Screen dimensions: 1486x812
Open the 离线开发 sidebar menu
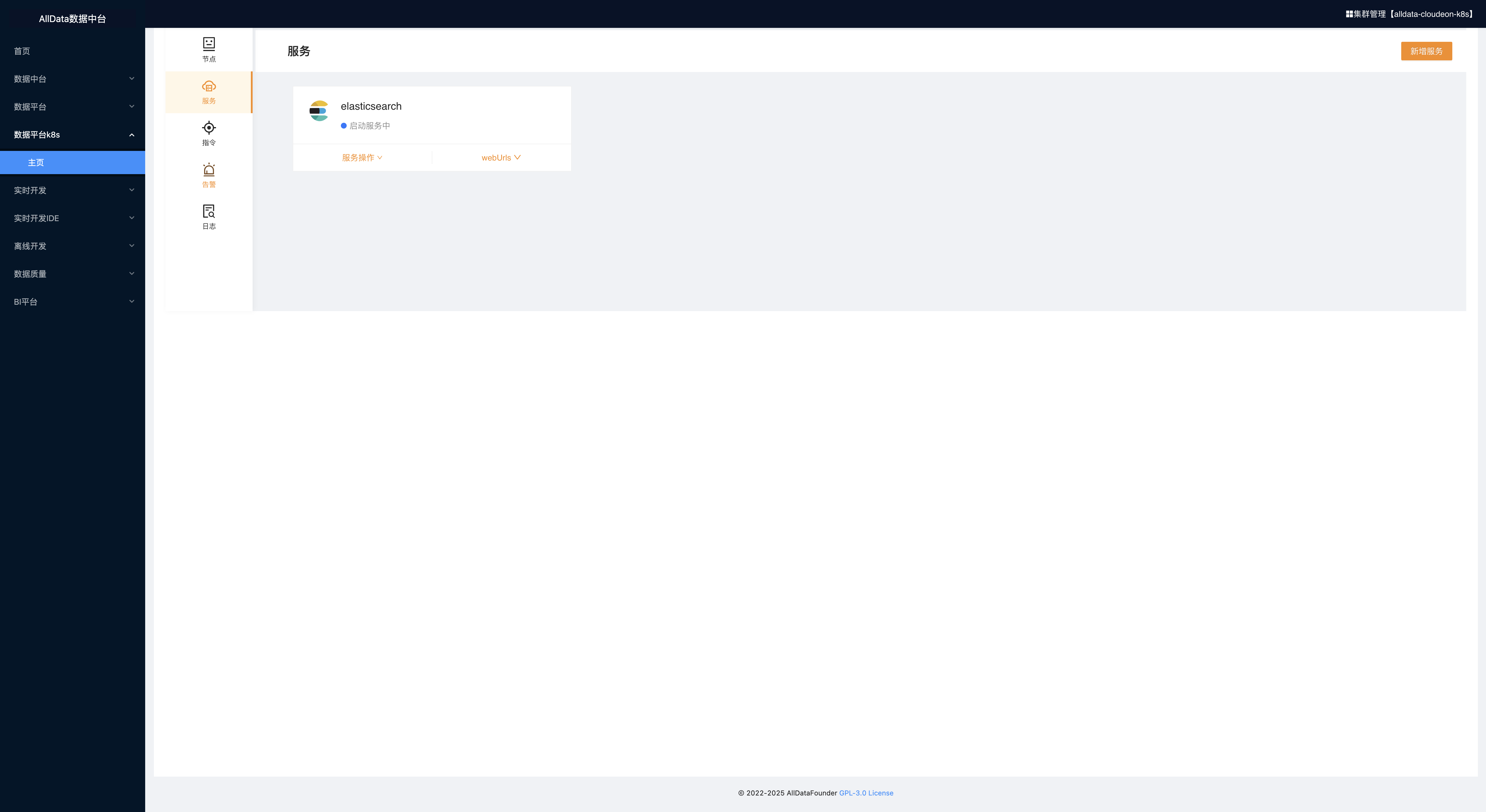point(73,246)
